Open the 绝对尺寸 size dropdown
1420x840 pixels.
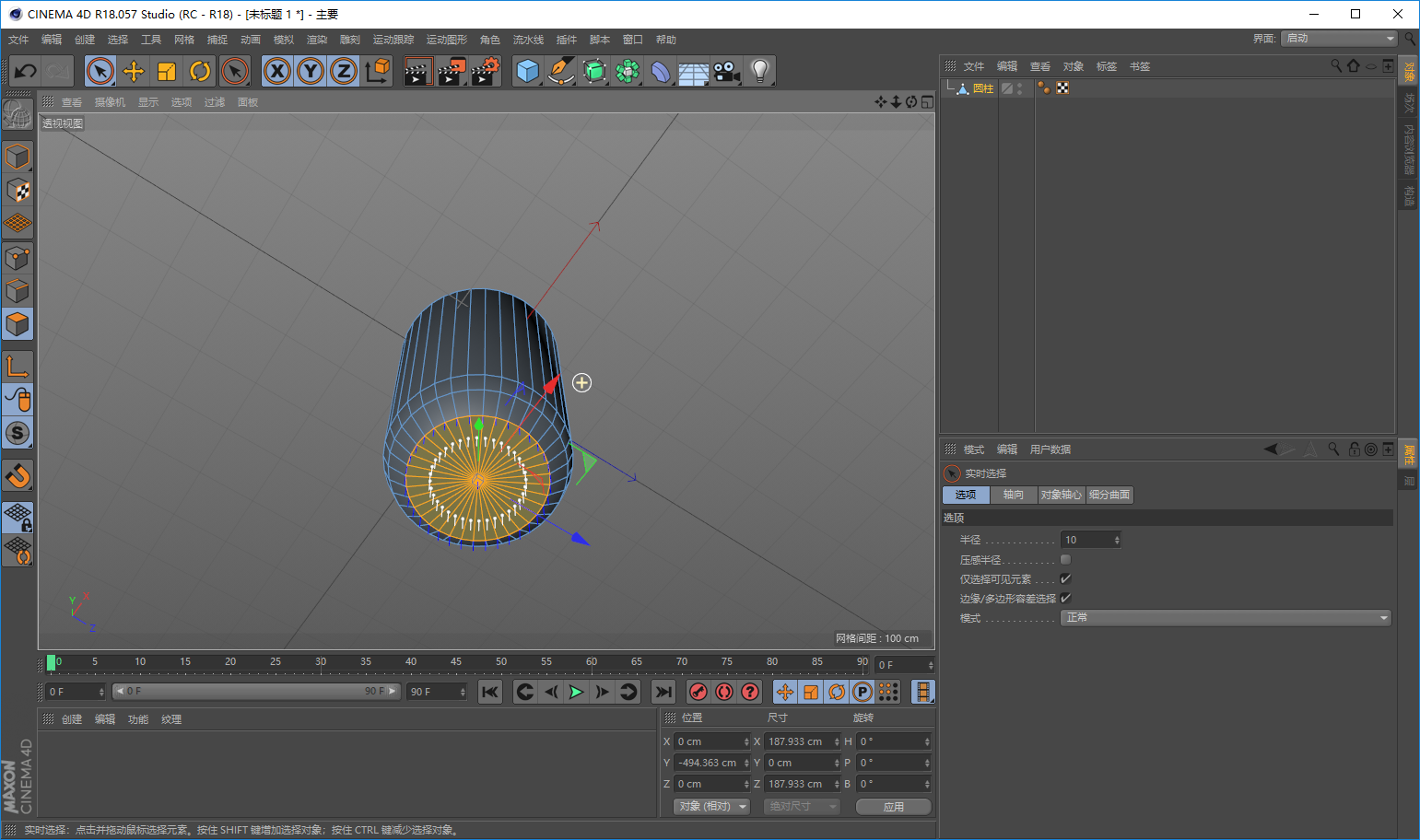click(802, 806)
